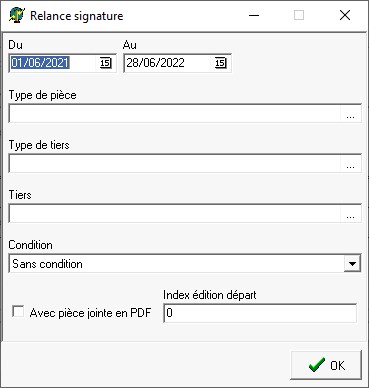Focus the Type de pièce text field

point(175,114)
